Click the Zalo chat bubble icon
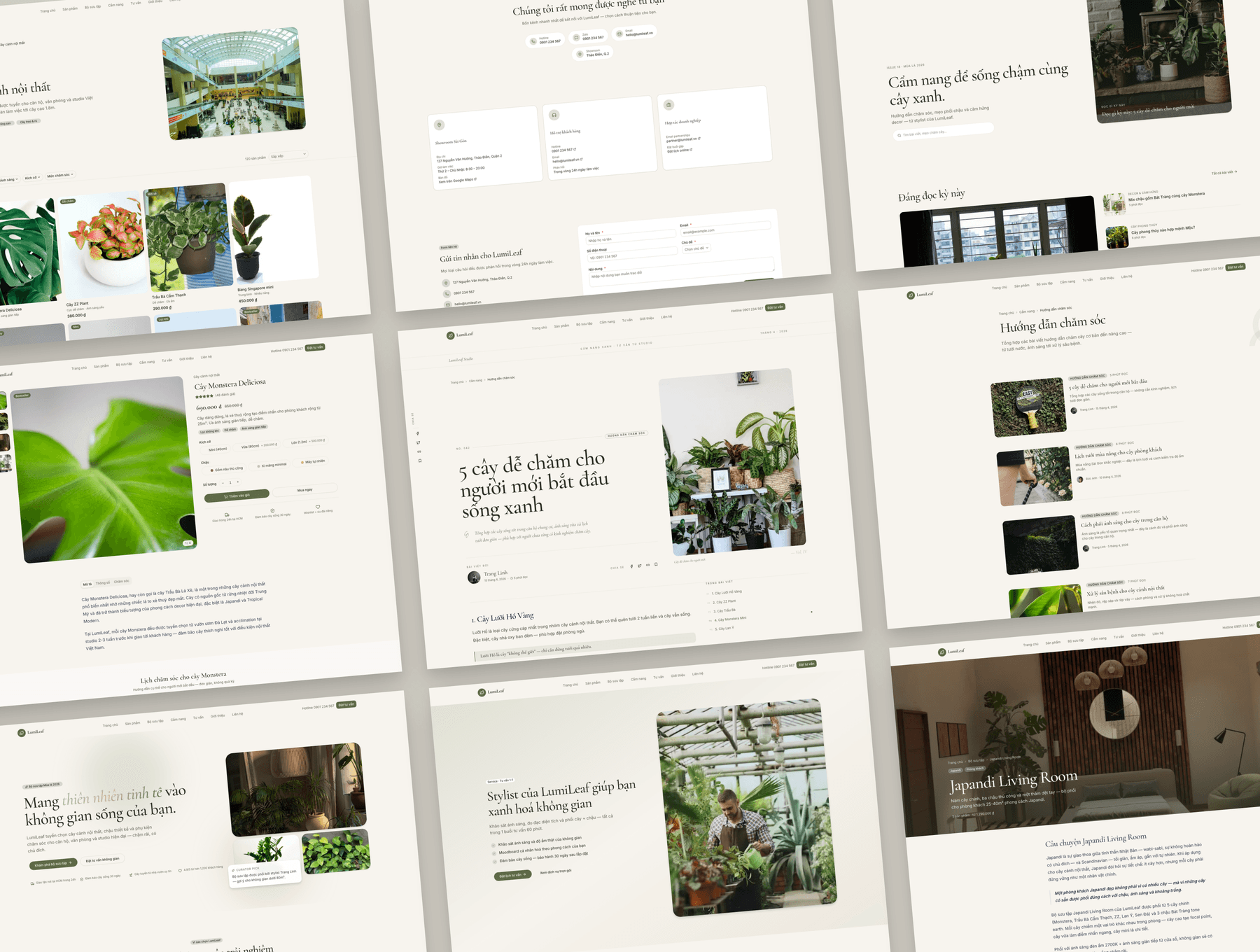1260x952 pixels. click(x=577, y=37)
